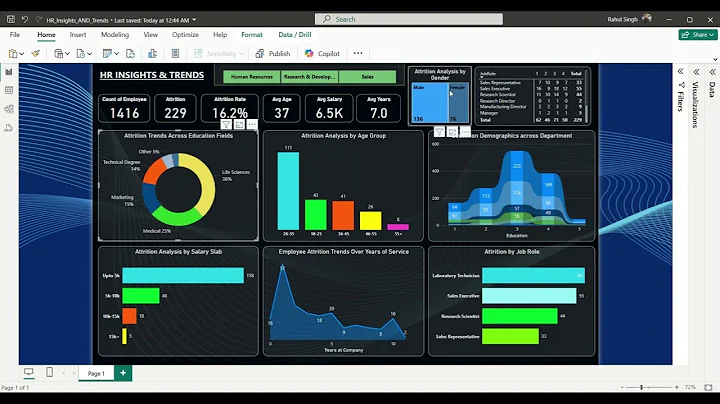The image size is (720, 404).
Task: Open More options above Education Fields chart
Action: pos(252,124)
